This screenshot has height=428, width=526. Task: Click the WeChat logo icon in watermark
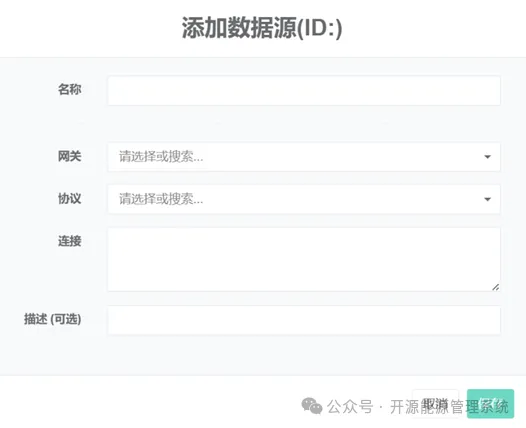coord(312,406)
